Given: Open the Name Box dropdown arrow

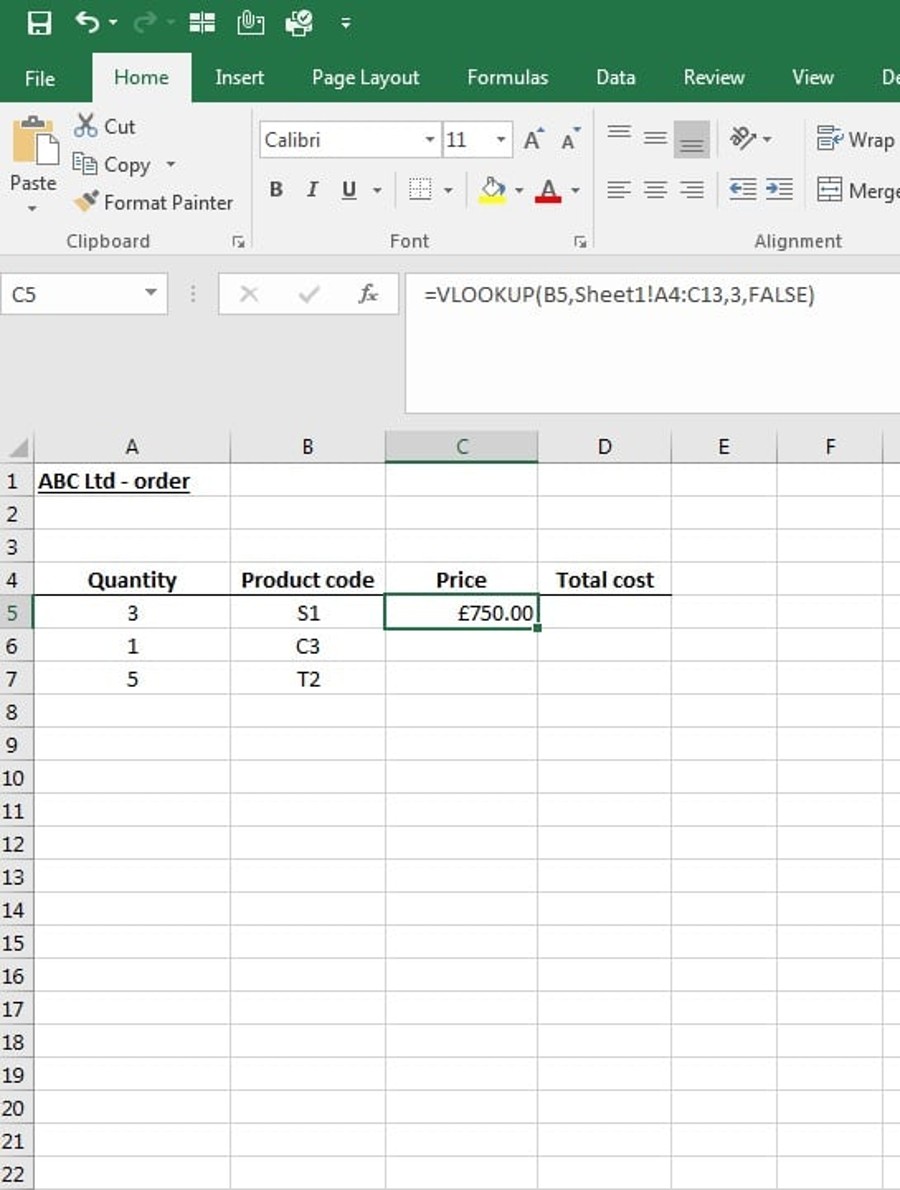Looking at the screenshot, I should [x=151, y=294].
